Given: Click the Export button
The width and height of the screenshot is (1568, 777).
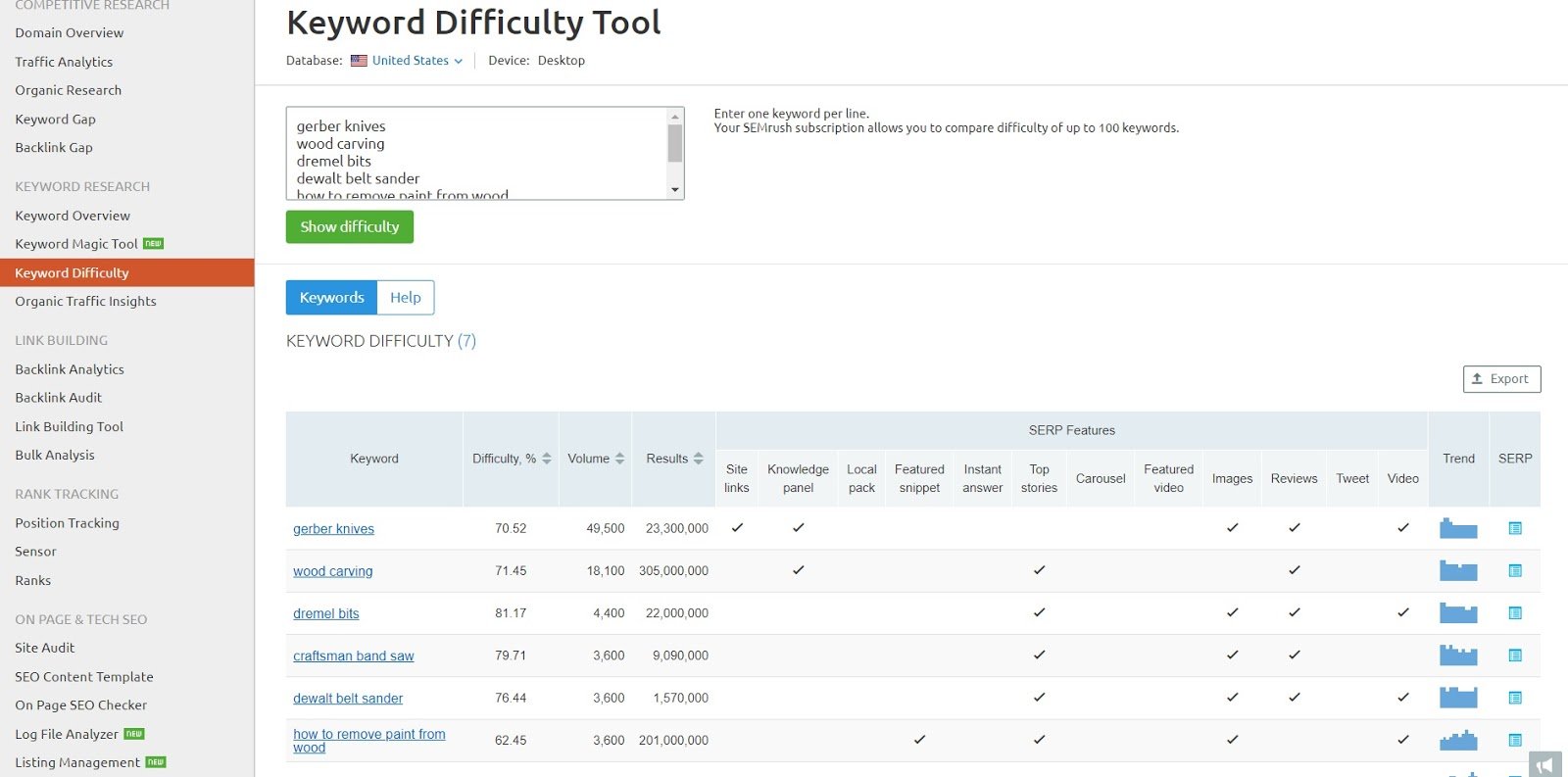Looking at the screenshot, I should [1501, 379].
